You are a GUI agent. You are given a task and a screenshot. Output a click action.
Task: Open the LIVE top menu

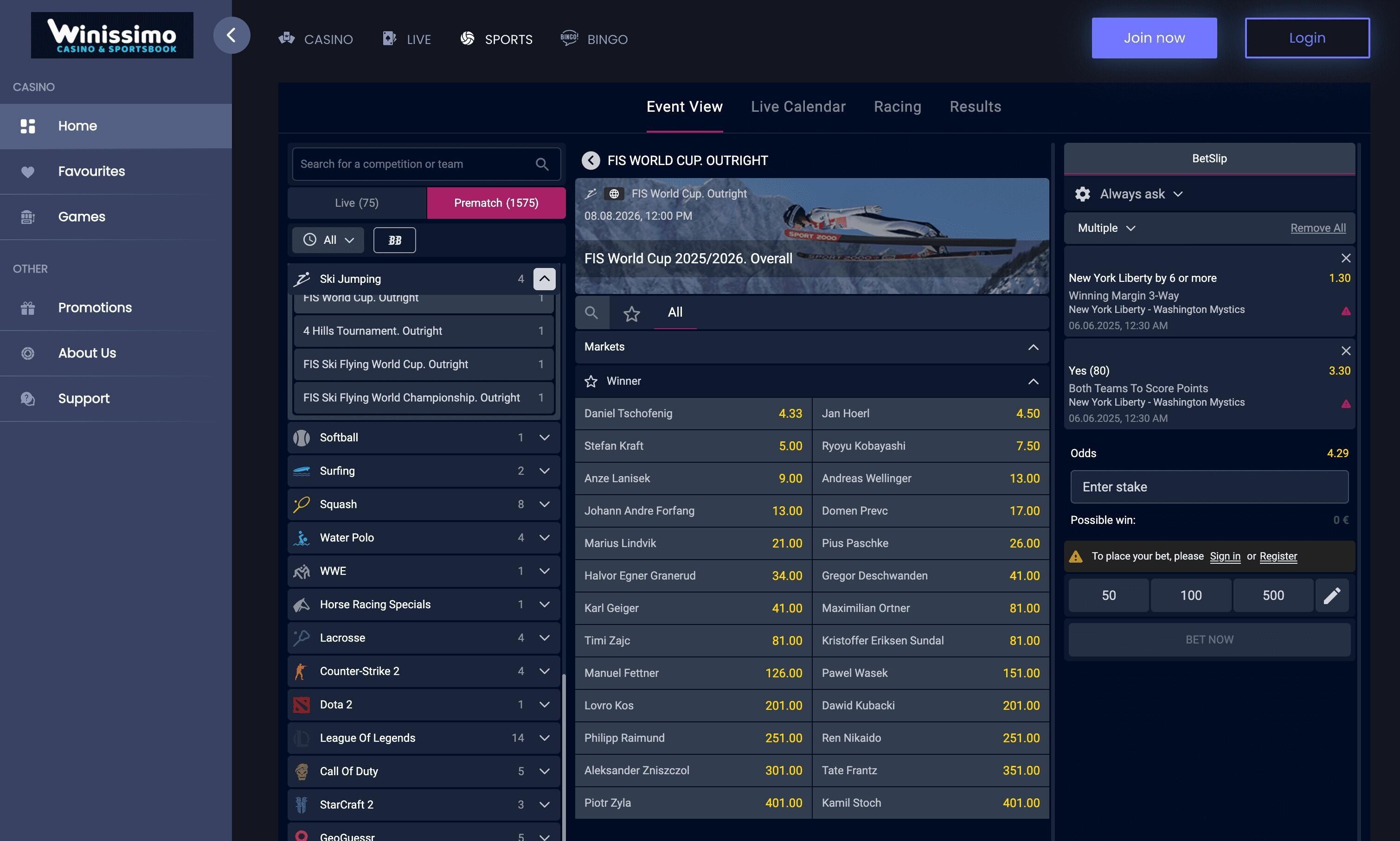406,39
